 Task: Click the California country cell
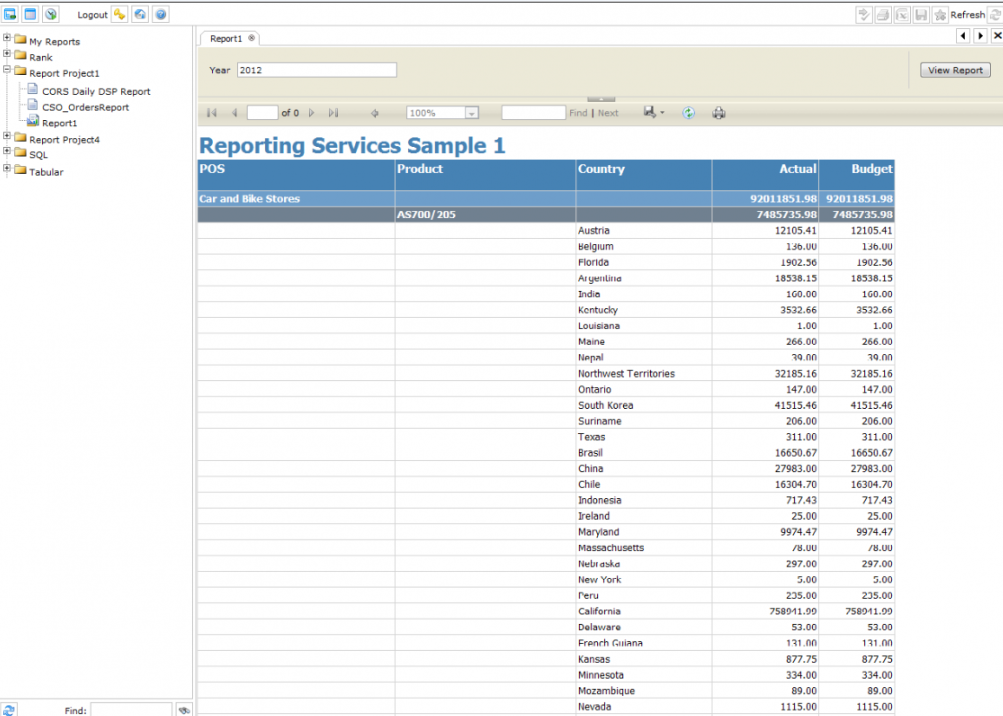pos(644,611)
